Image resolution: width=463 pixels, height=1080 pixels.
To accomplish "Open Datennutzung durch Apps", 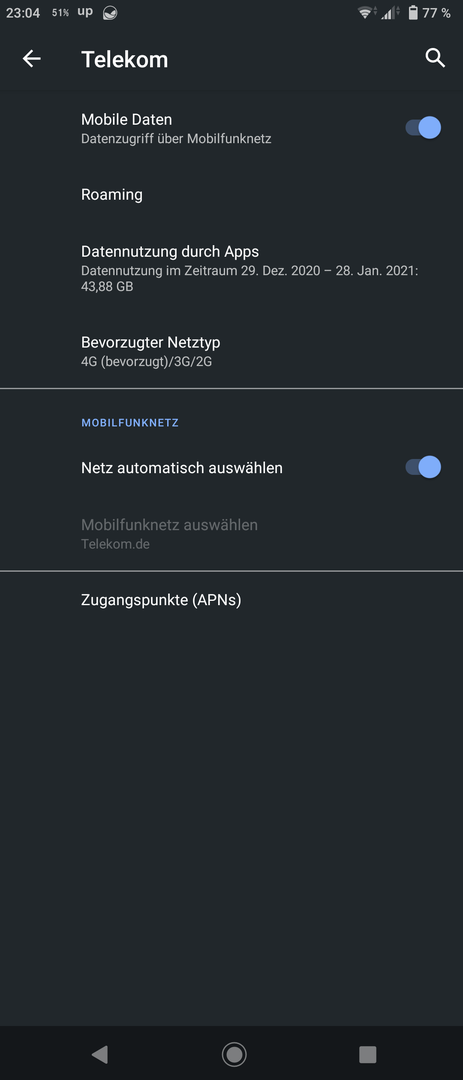I will [232, 268].
